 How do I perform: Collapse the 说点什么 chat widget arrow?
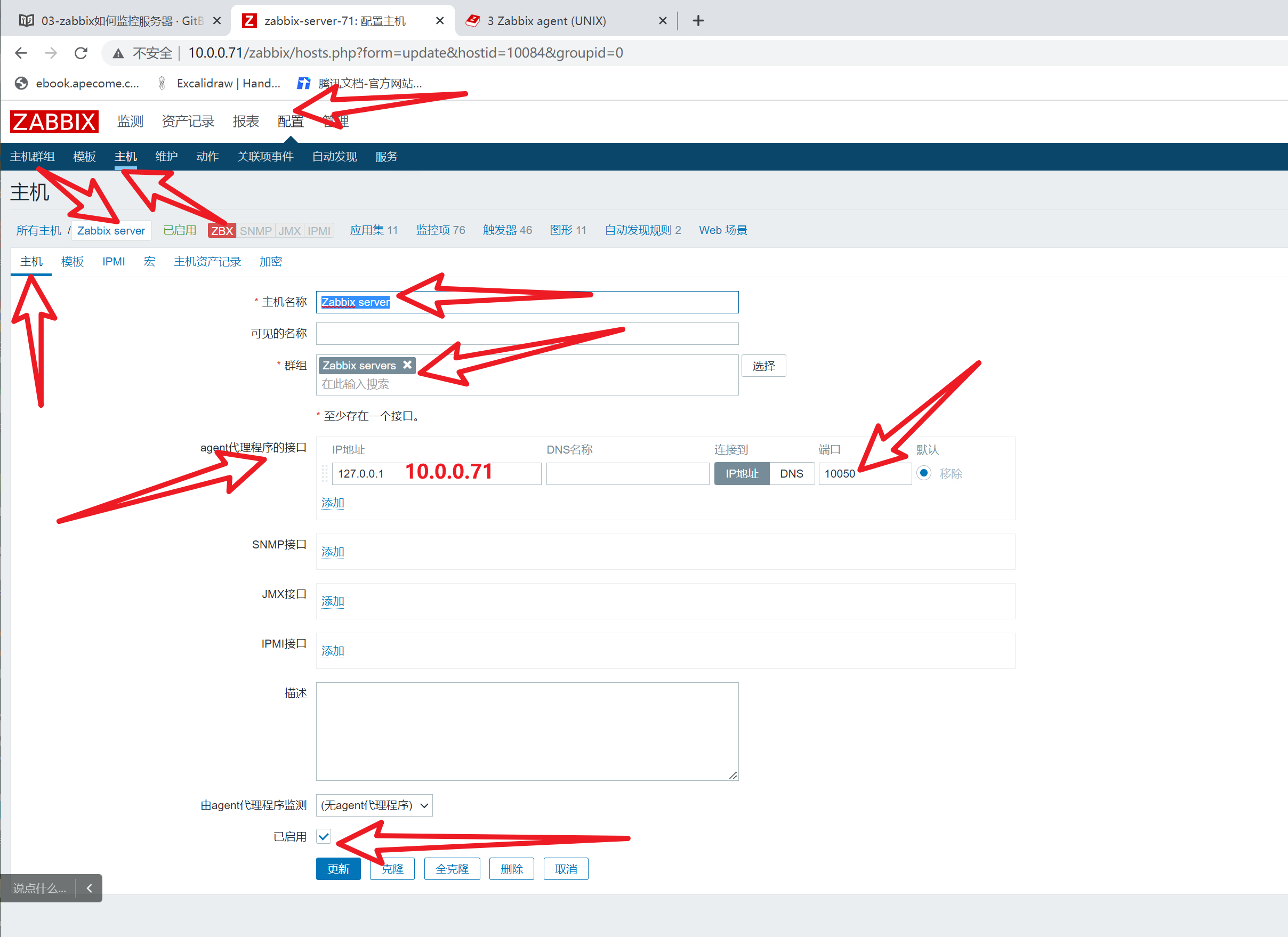coord(89,888)
